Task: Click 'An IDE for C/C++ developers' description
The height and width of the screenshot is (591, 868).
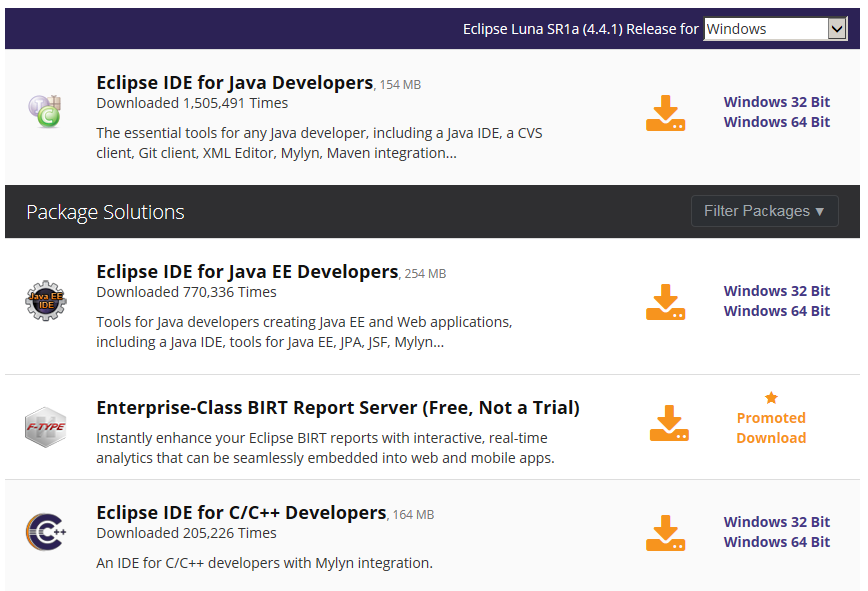Action: pos(265,563)
